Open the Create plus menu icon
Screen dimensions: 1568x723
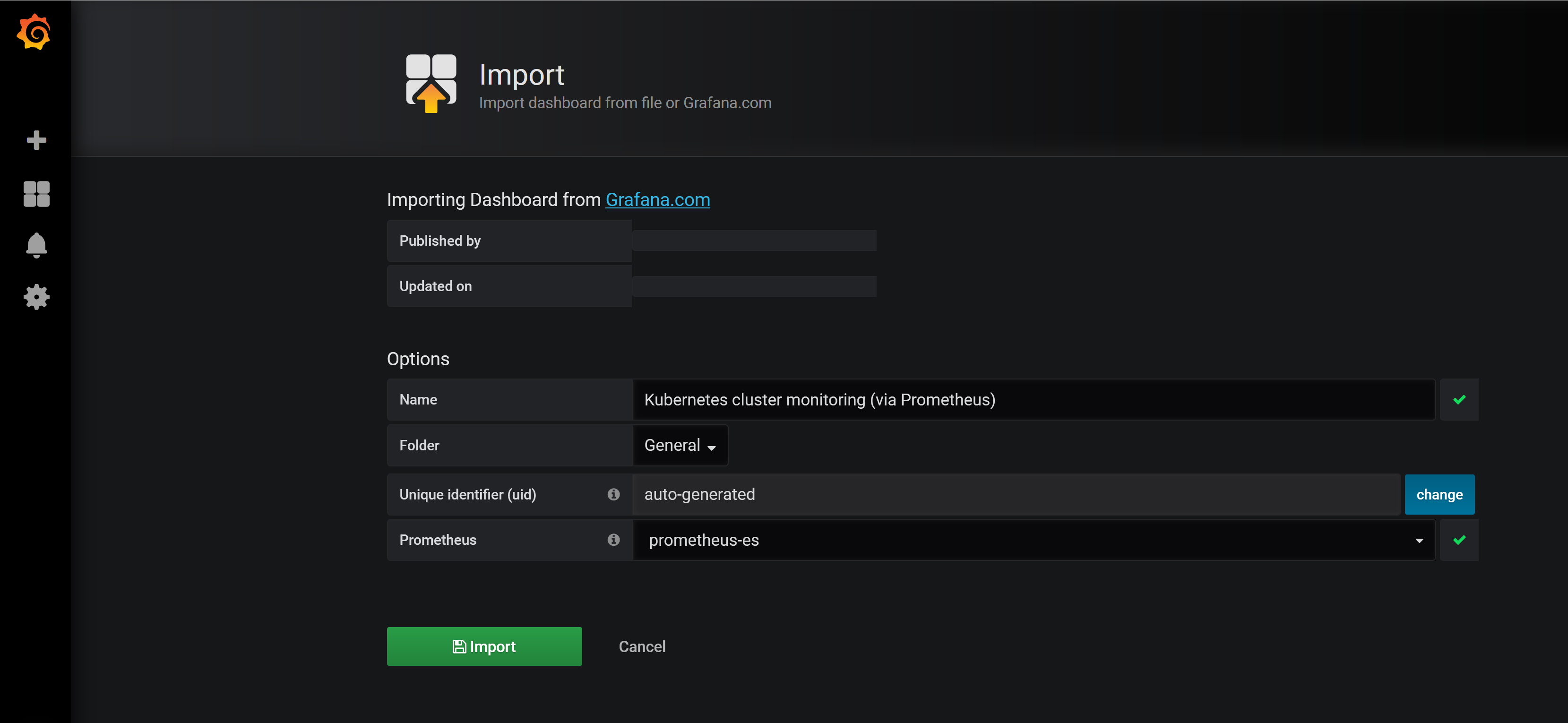36,140
